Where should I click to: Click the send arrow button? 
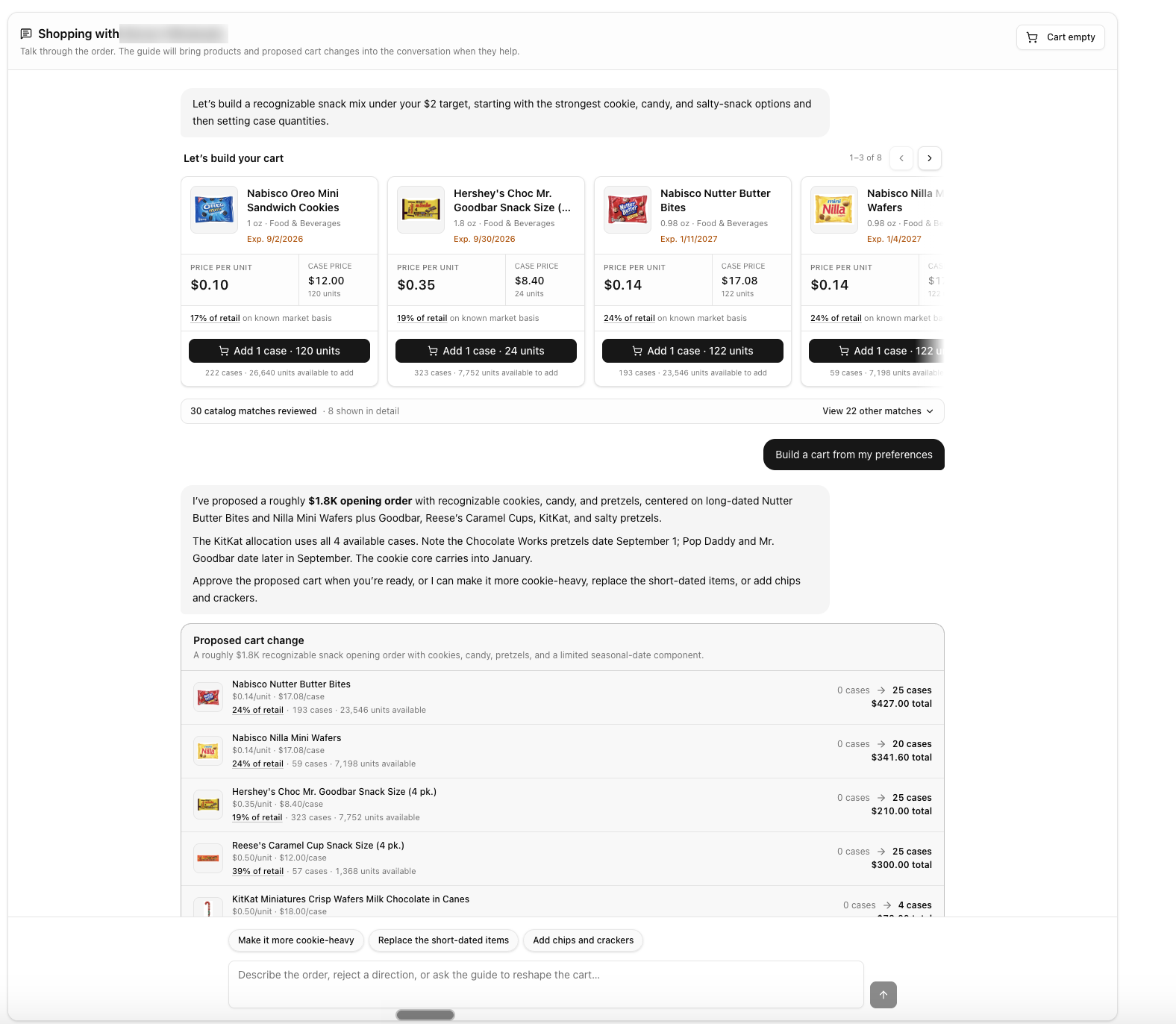click(883, 995)
